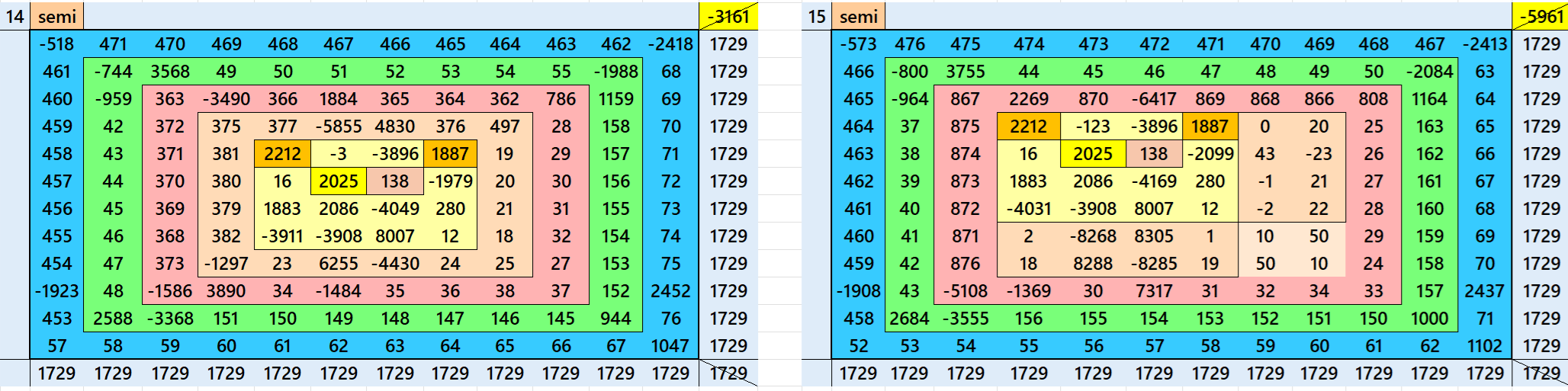This screenshot has width=1568, height=391.
Task: Select the yellow cell containing -3161
Action: pos(728,16)
